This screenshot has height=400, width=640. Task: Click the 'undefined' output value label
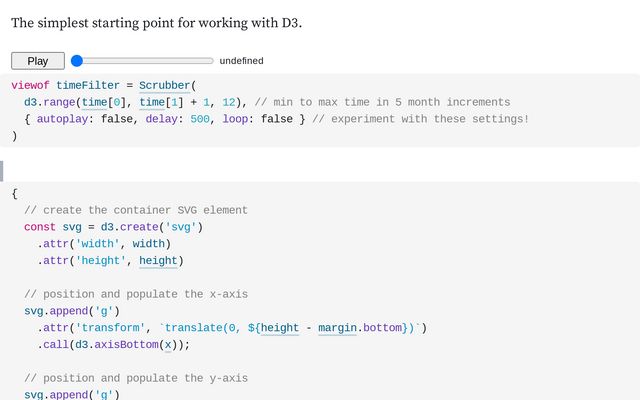[241, 61]
